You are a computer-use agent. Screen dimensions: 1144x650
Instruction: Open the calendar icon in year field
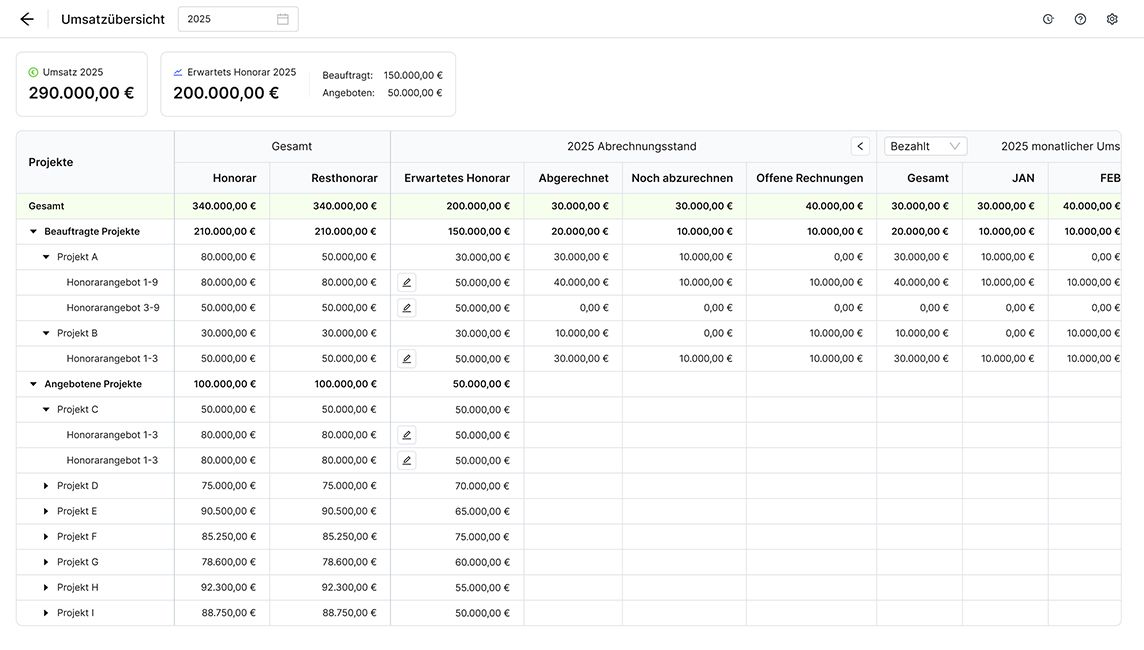click(283, 19)
